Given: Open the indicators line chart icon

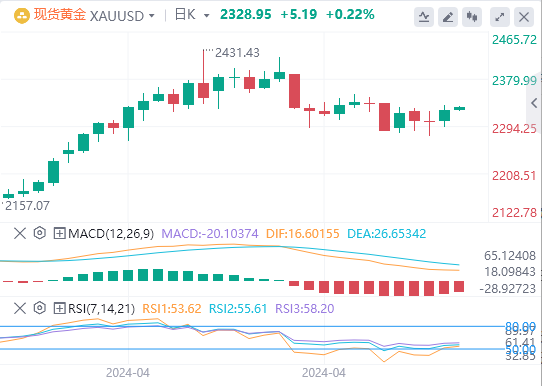Looking at the screenshot, I should [424, 17].
